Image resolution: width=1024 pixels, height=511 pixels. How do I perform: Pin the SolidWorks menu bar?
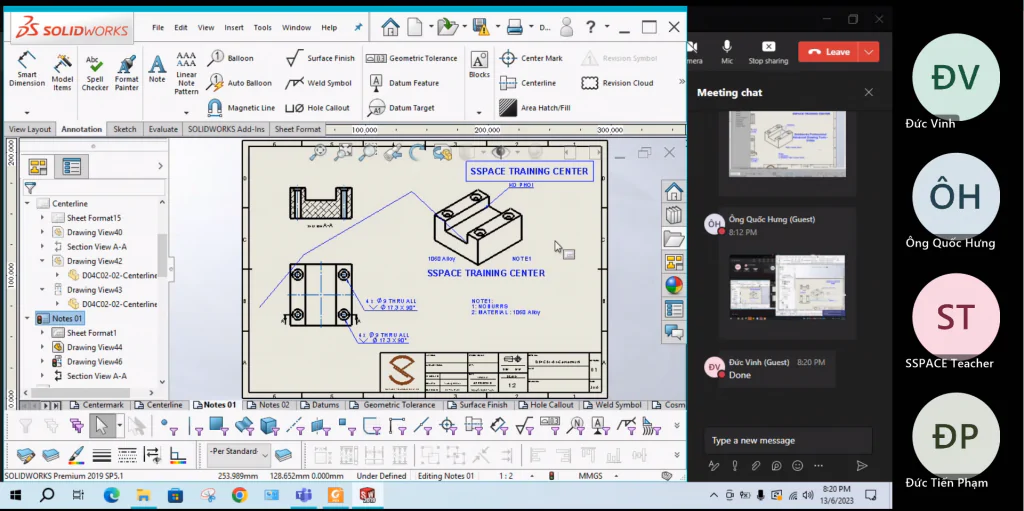[x=358, y=27]
